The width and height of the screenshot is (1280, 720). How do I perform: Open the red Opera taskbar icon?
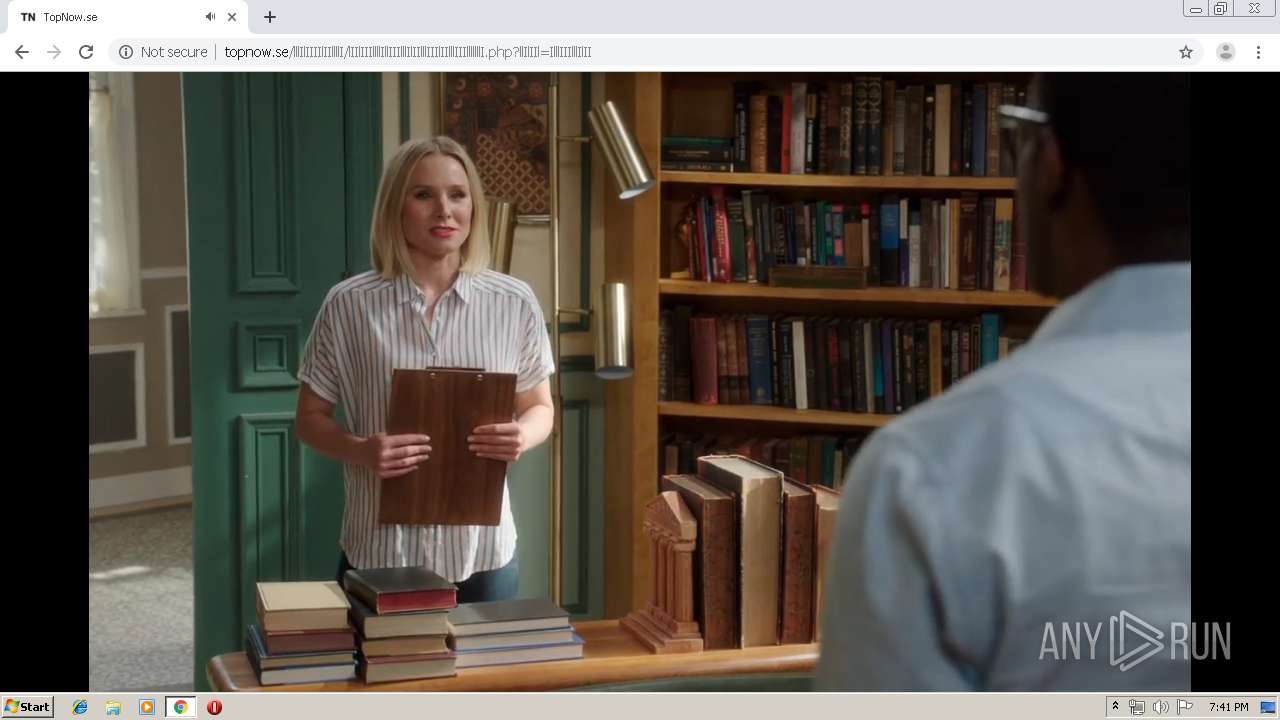214,707
